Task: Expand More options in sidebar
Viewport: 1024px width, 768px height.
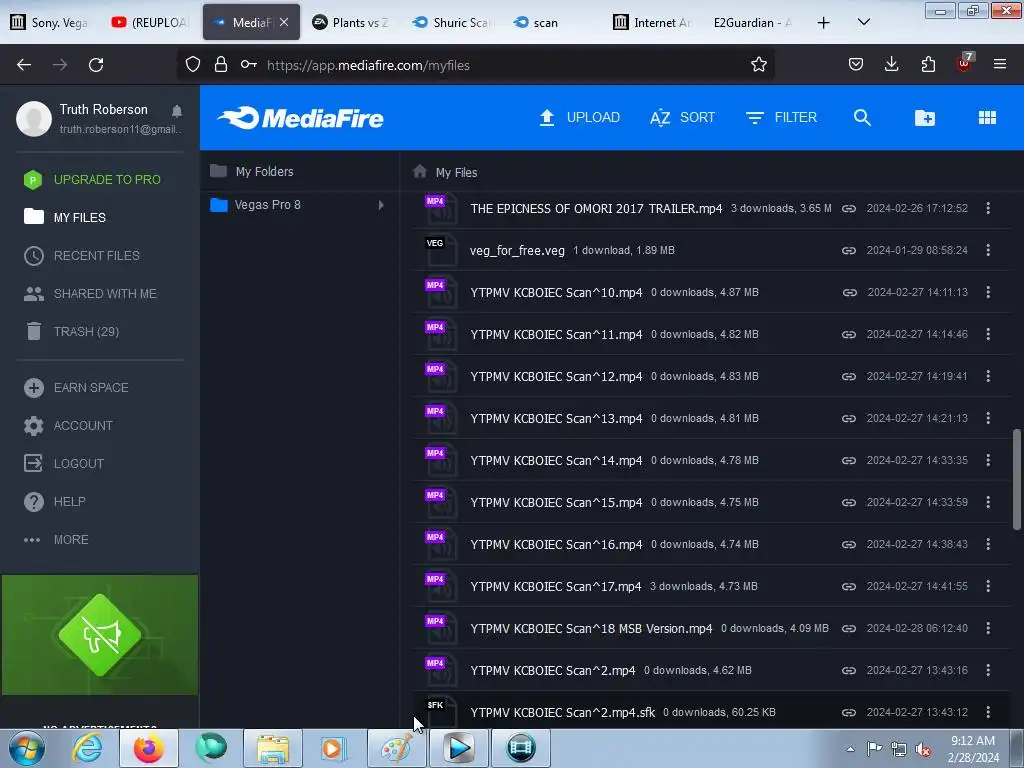Action: pyautogui.click(x=56, y=540)
